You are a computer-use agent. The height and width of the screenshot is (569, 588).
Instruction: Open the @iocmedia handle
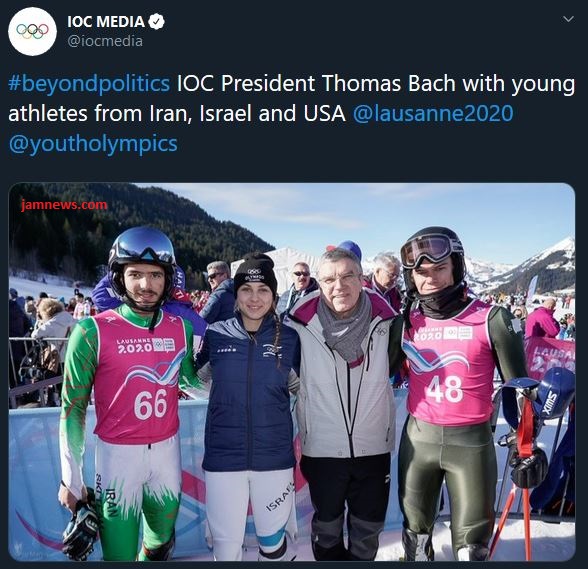(105, 41)
